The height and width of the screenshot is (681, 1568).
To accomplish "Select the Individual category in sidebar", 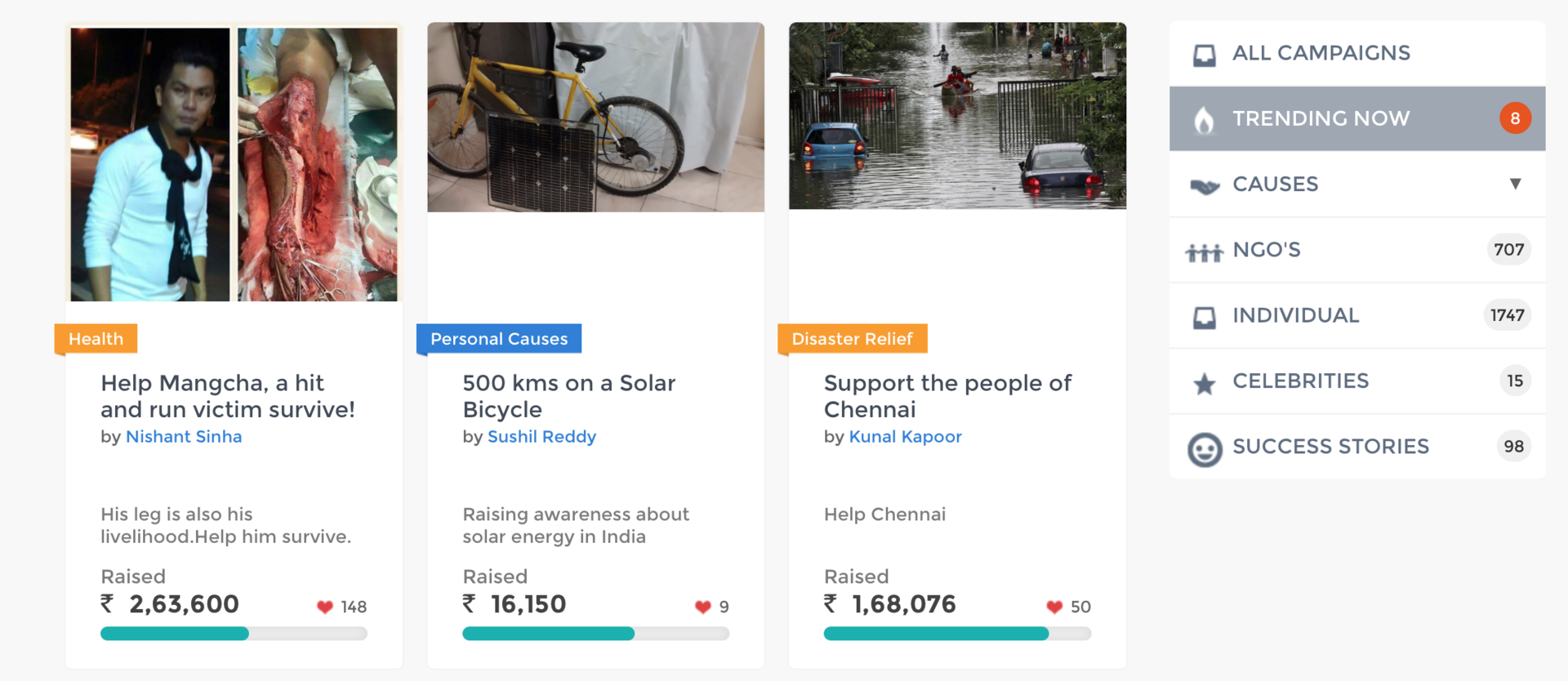I will click(1295, 315).
